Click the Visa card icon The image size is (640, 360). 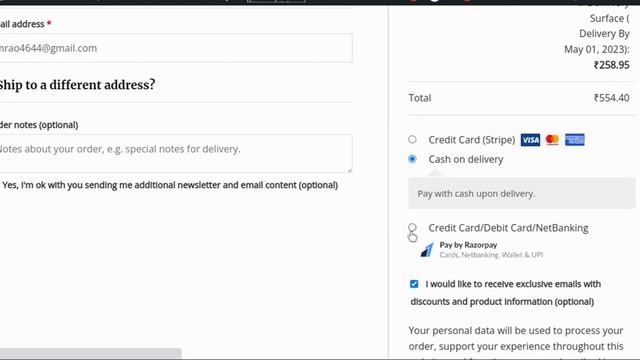(530, 140)
